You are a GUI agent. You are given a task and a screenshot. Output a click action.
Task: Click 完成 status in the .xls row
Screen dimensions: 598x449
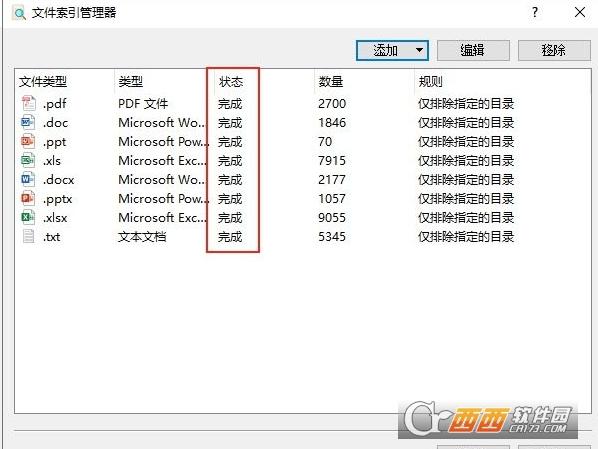tap(230, 161)
